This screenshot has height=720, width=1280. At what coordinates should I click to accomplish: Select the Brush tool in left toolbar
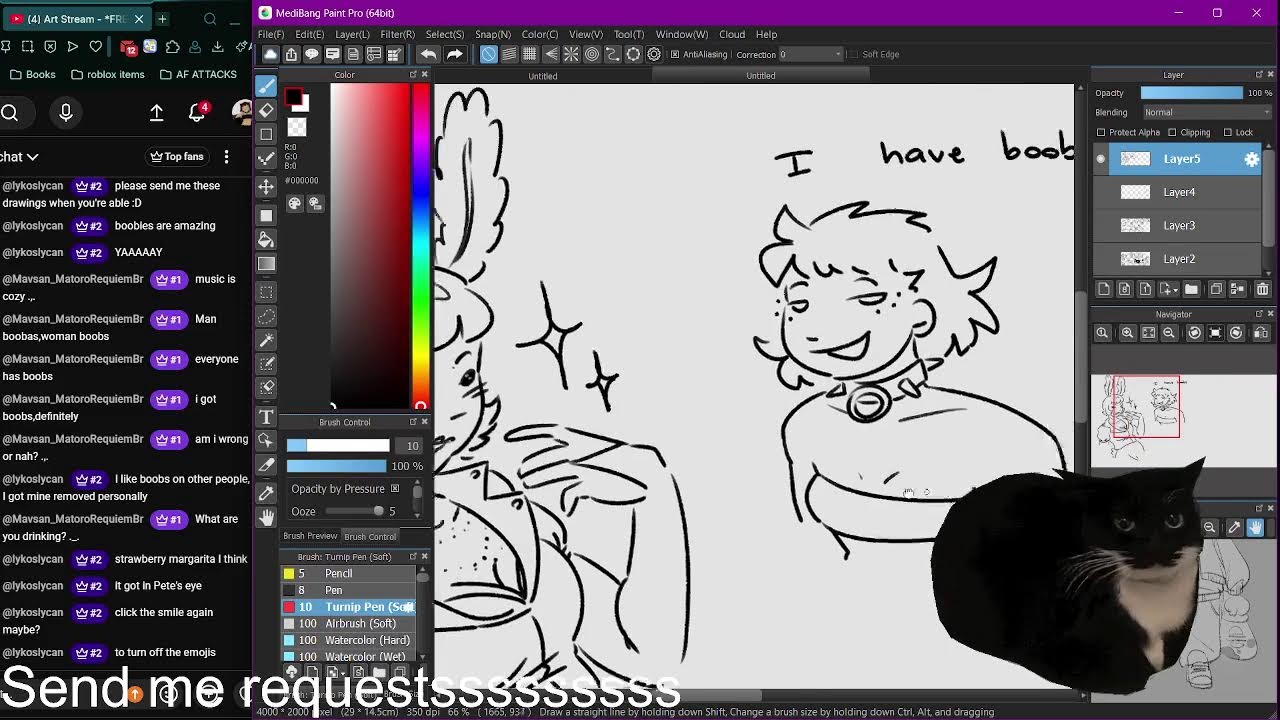point(266,85)
